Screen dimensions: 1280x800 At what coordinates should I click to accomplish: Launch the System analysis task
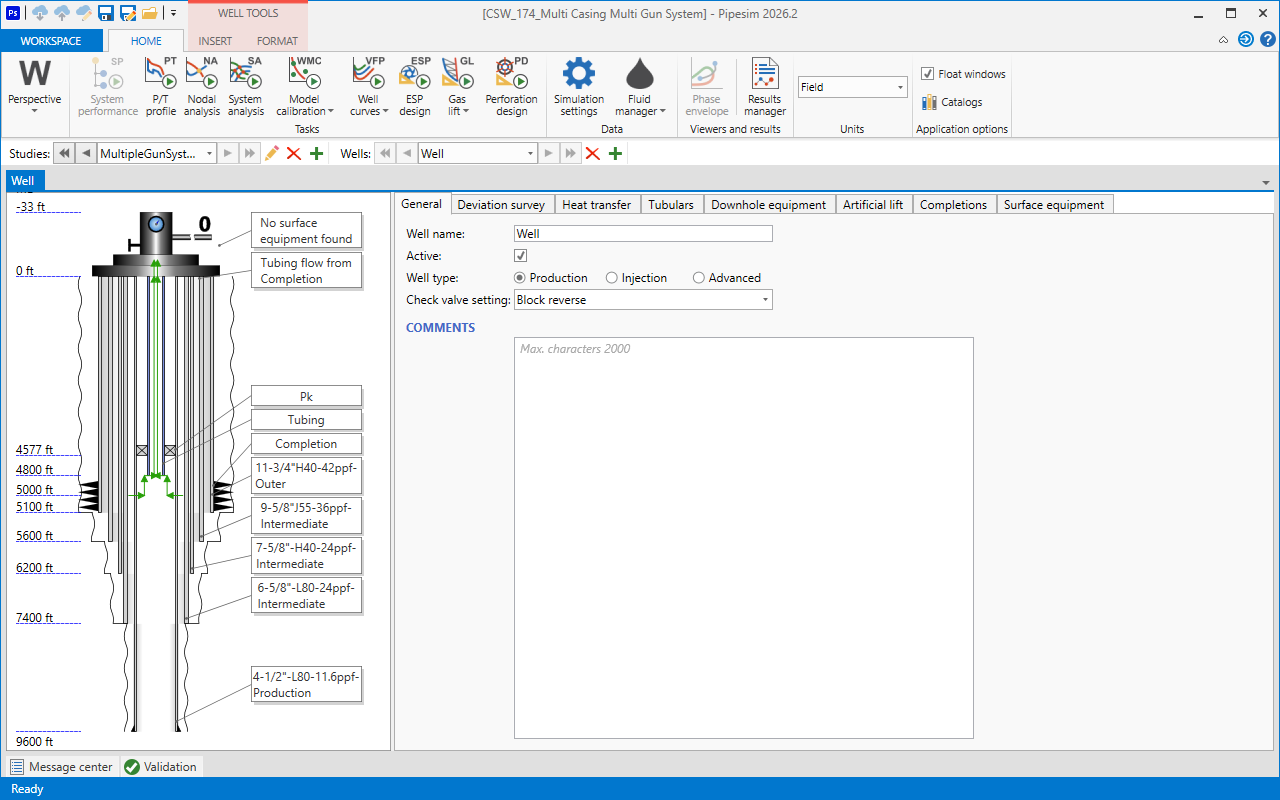245,88
